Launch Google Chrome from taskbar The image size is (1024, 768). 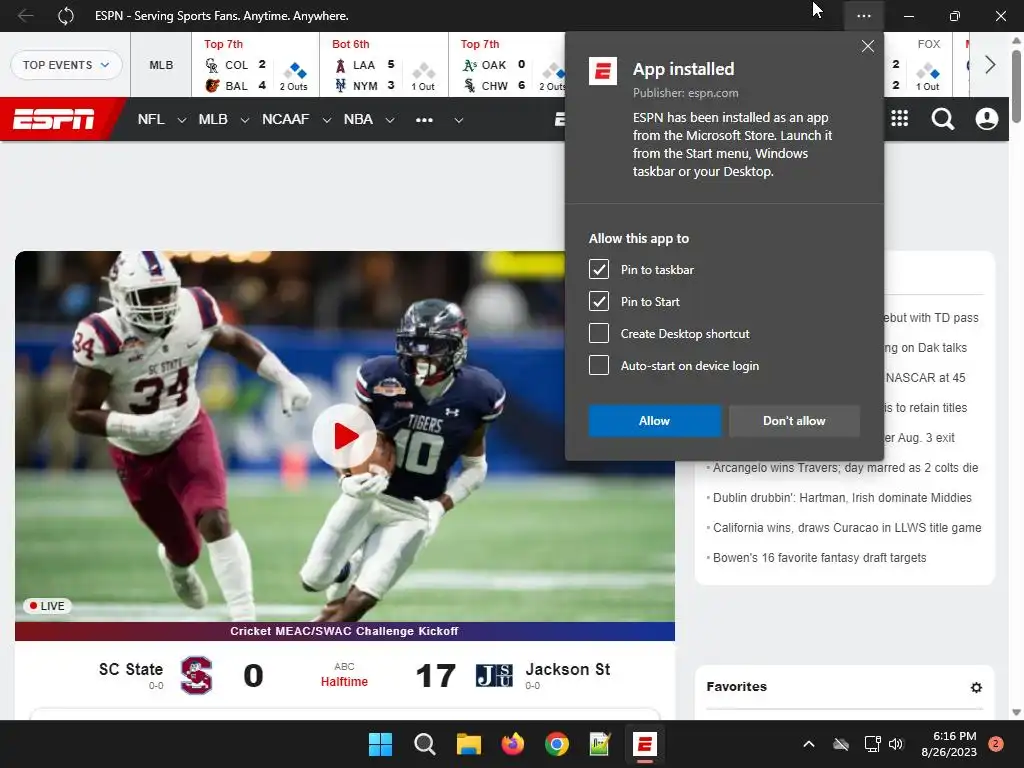556,744
